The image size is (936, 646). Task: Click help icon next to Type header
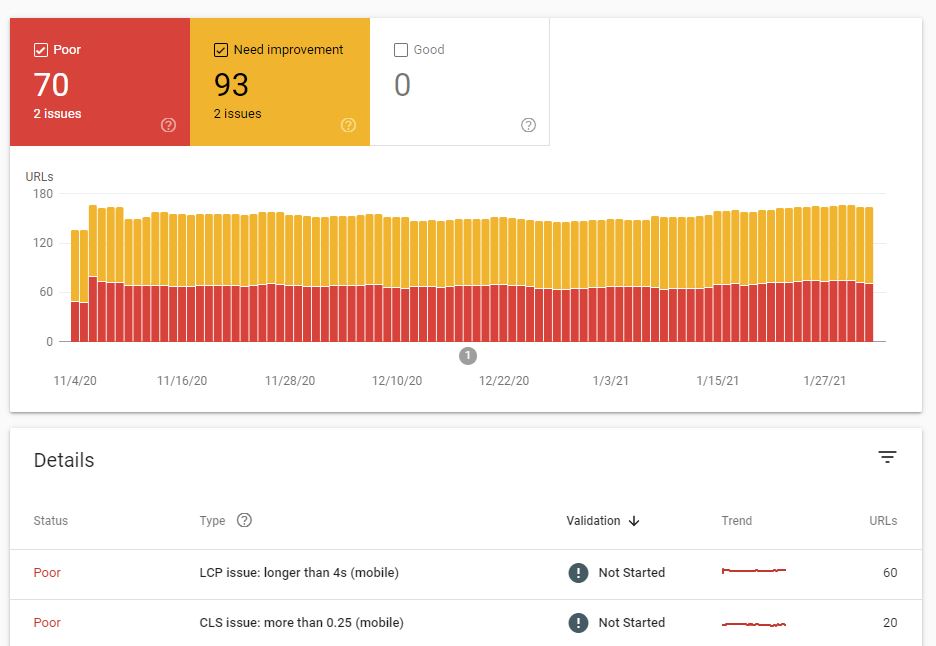coord(244,520)
